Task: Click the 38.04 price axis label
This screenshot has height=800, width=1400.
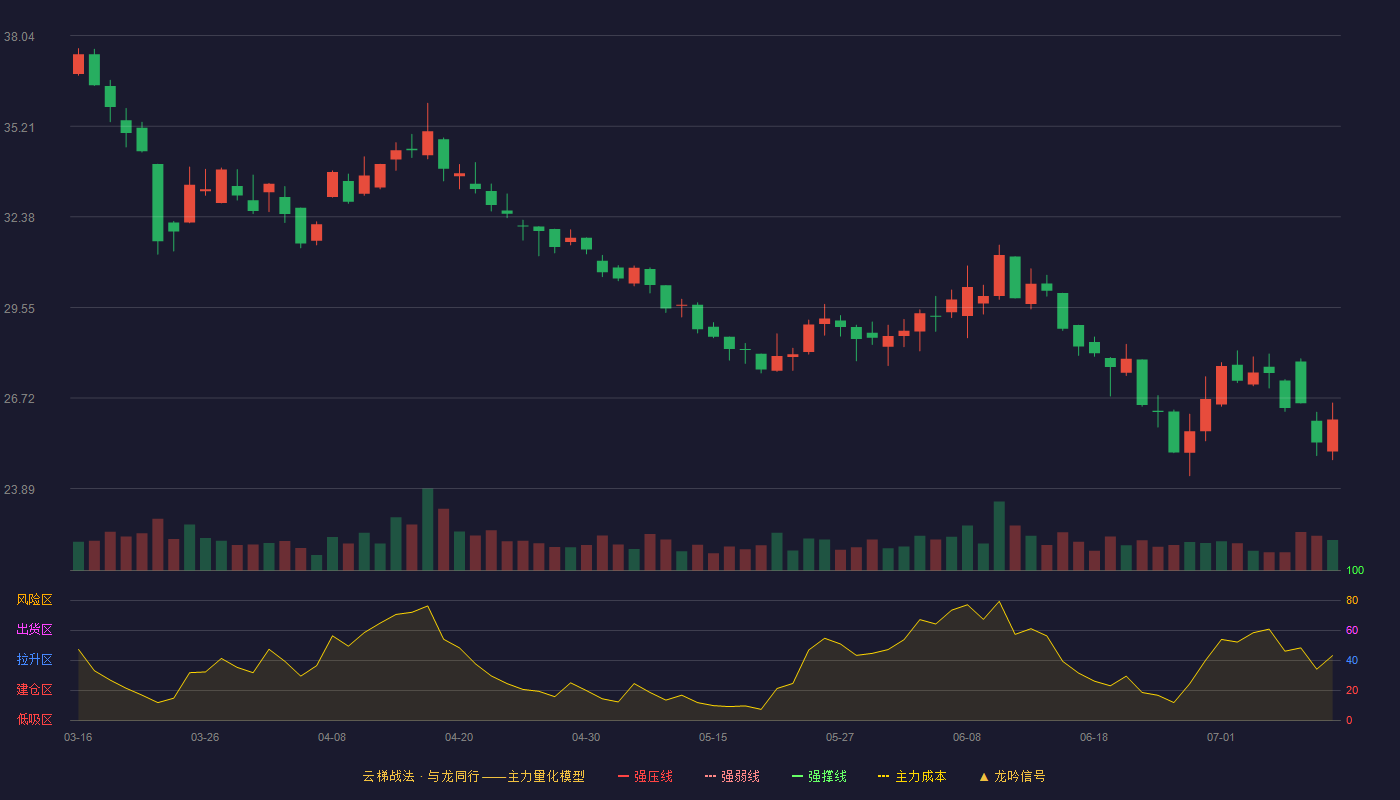Action: click(19, 37)
